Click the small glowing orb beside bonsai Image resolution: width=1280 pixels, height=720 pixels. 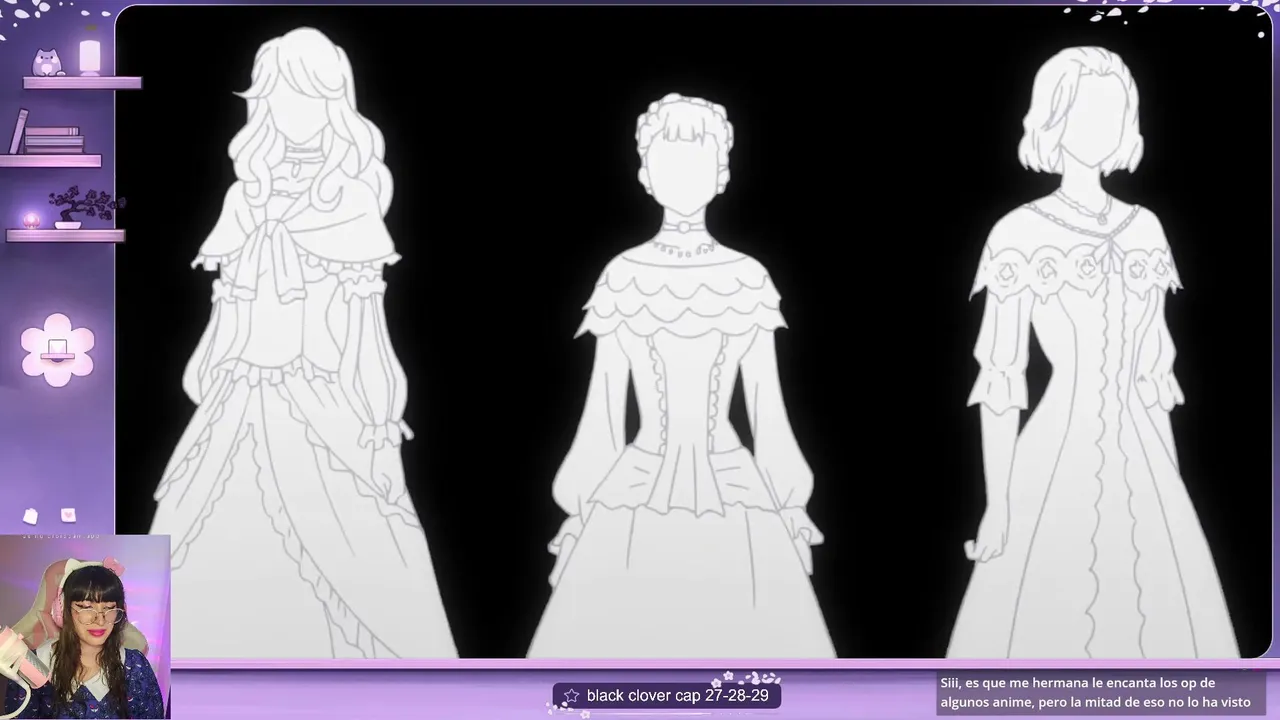(x=31, y=220)
